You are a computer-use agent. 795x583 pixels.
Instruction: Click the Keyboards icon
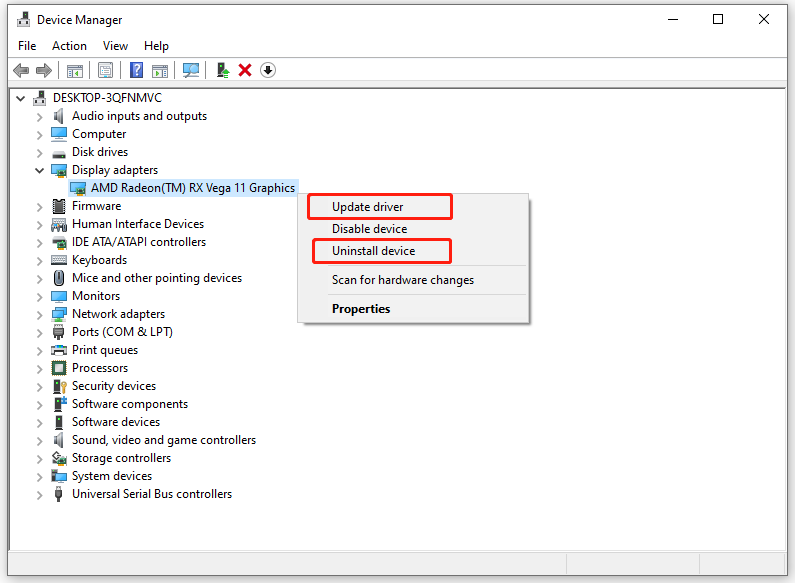pos(59,260)
